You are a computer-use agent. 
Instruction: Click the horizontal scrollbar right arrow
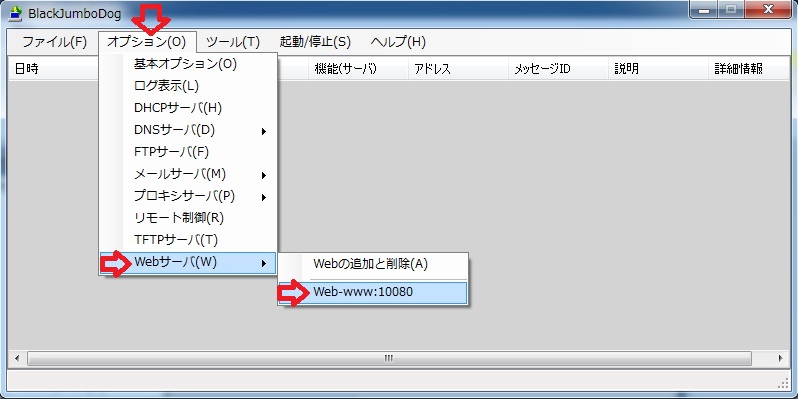point(781,358)
